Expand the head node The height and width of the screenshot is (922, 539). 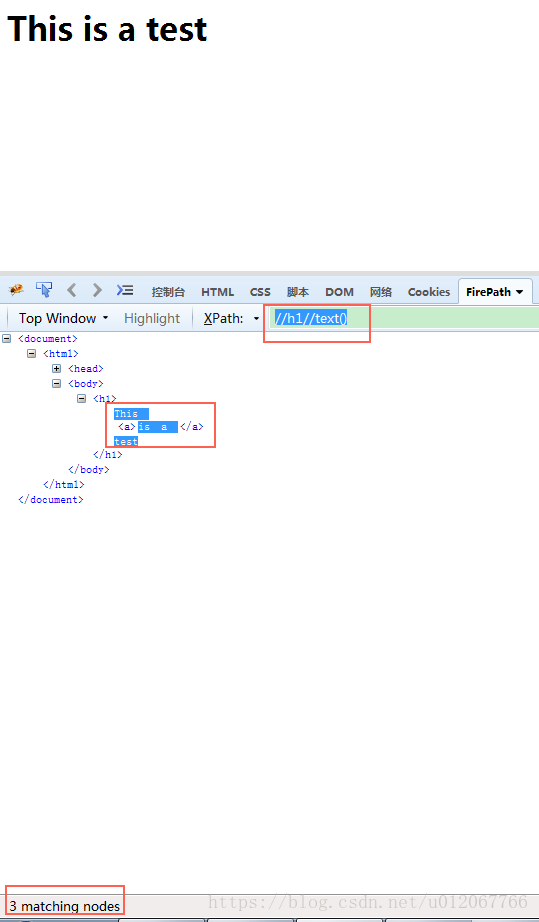pos(56,369)
